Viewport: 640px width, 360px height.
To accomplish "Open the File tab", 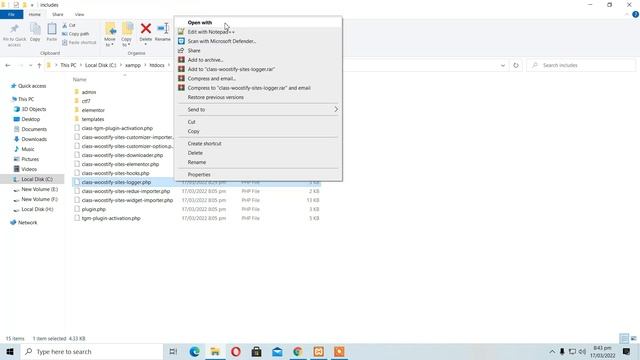I will pyautogui.click(x=11, y=14).
